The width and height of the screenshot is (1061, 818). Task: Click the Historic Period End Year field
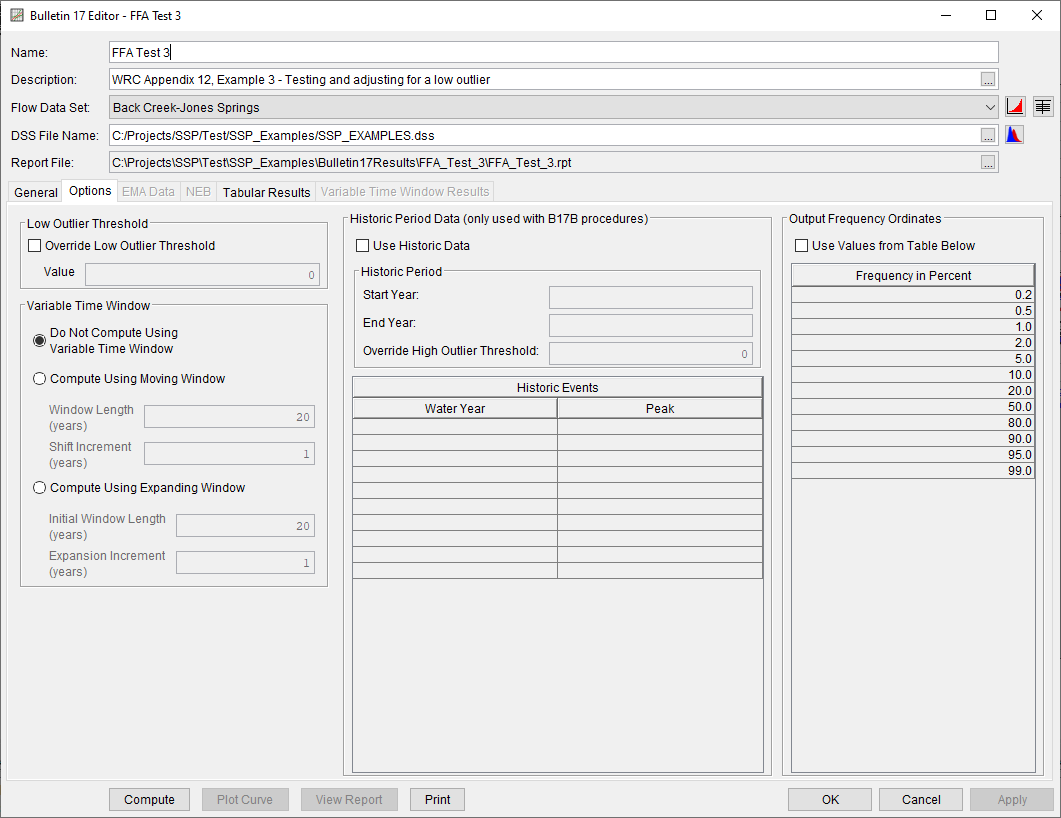tap(650, 325)
